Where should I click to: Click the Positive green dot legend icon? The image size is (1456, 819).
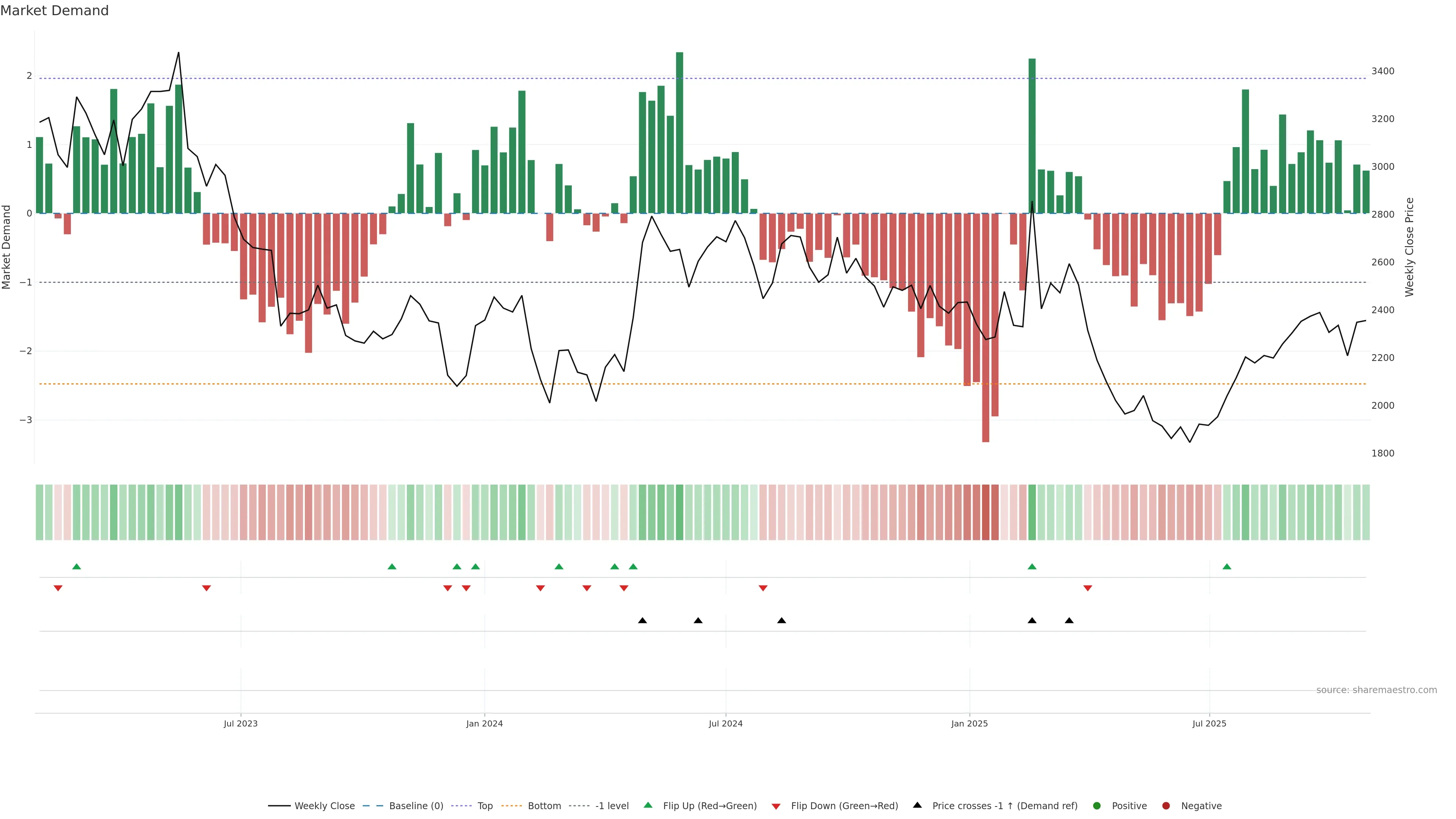click(1097, 806)
